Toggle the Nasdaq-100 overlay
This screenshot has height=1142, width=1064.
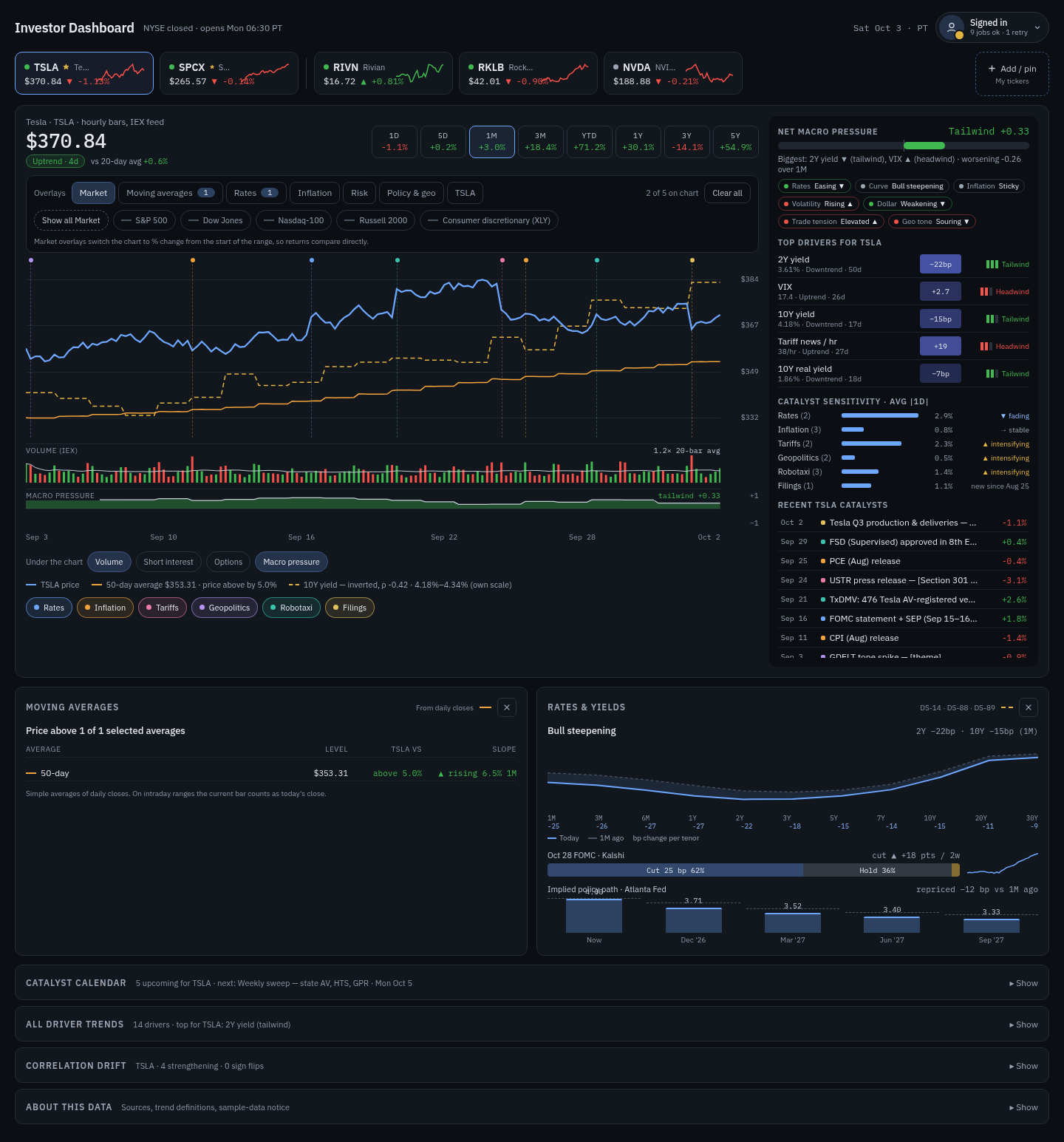[294, 220]
